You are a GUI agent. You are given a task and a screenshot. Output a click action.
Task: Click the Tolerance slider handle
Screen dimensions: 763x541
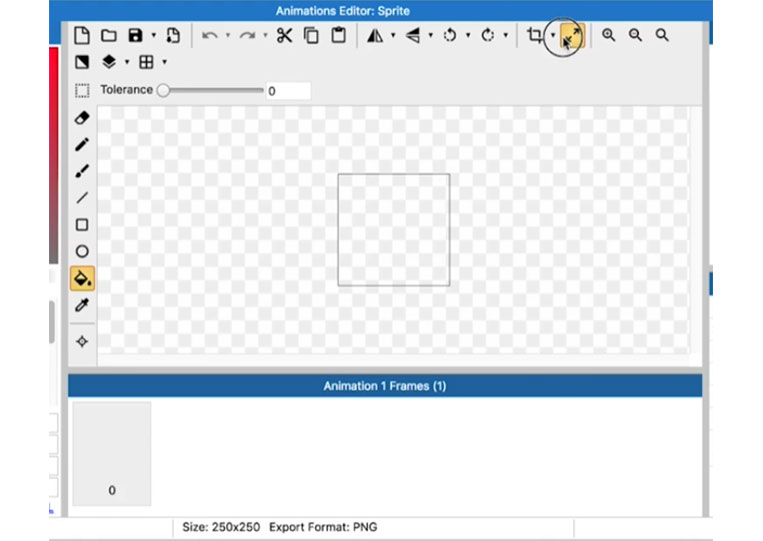(x=164, y=90)
